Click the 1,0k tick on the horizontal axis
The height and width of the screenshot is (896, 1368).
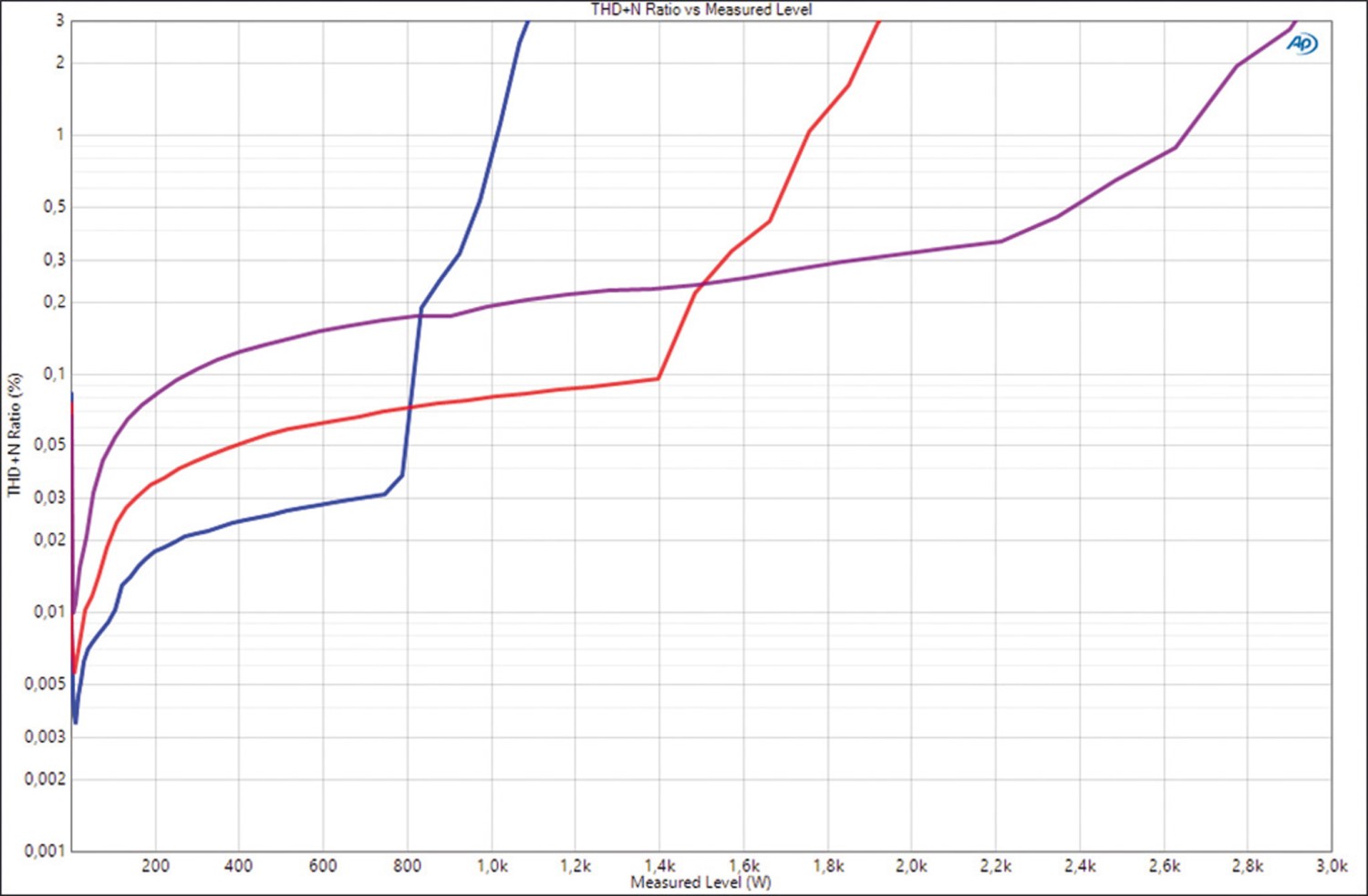(x=492, y=866)
